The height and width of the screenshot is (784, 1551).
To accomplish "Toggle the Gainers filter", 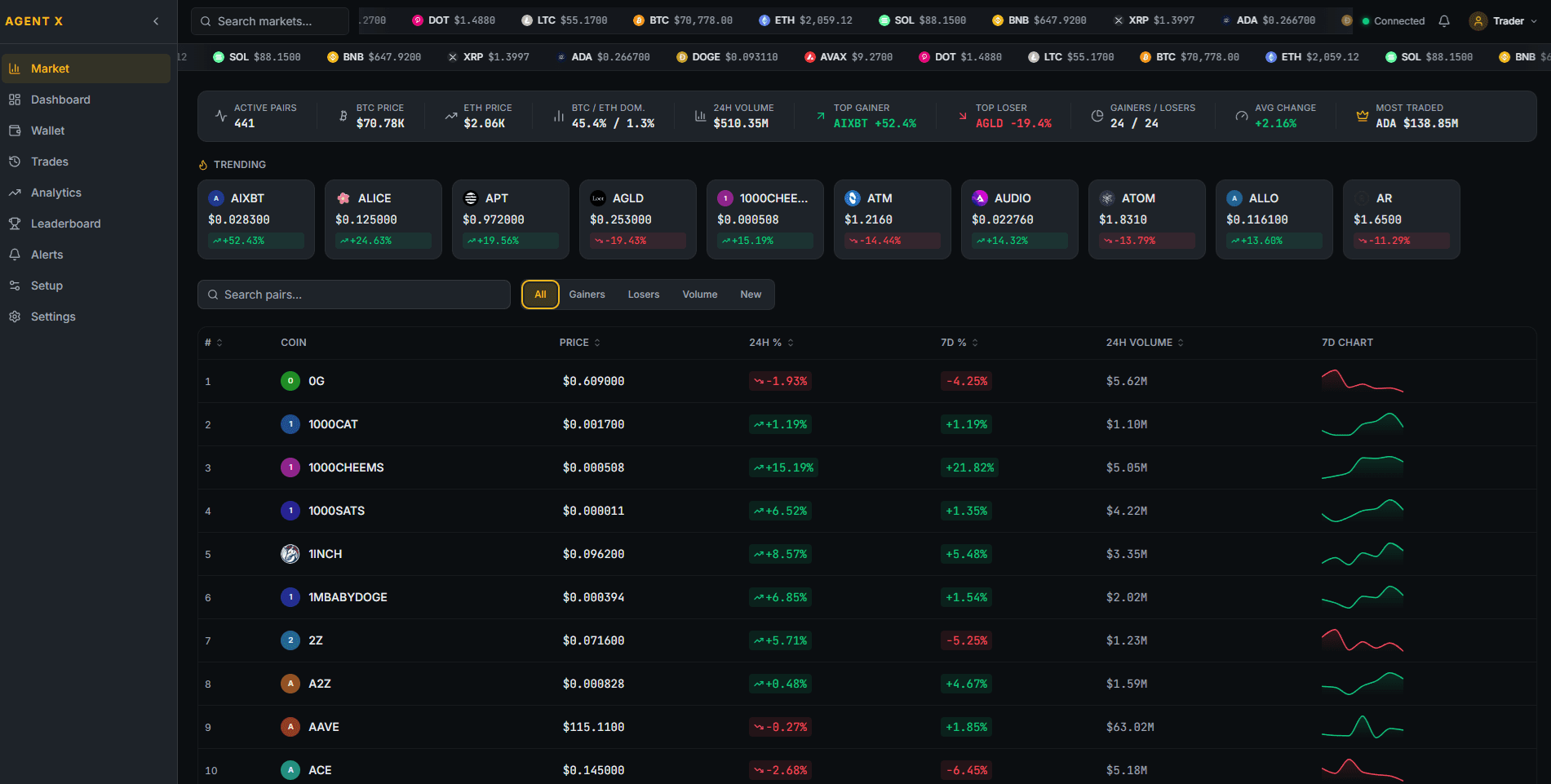I will [587, 294].
